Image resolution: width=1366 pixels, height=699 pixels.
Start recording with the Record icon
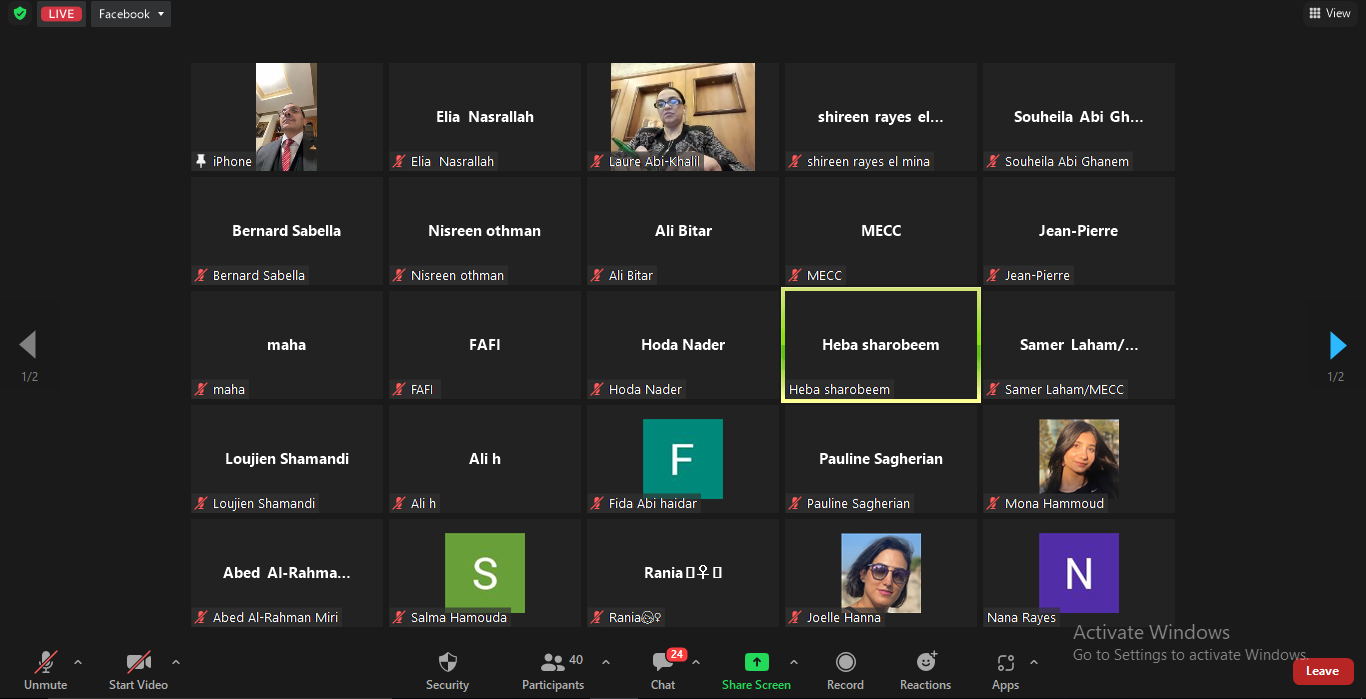pos(845,662)
